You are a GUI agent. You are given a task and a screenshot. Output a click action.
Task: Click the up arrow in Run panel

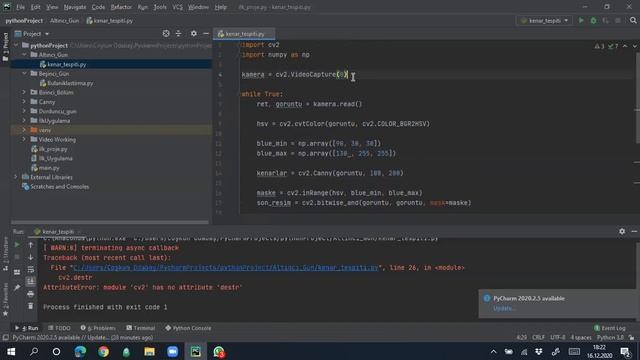pyautogui.click(x=31, y=244)
